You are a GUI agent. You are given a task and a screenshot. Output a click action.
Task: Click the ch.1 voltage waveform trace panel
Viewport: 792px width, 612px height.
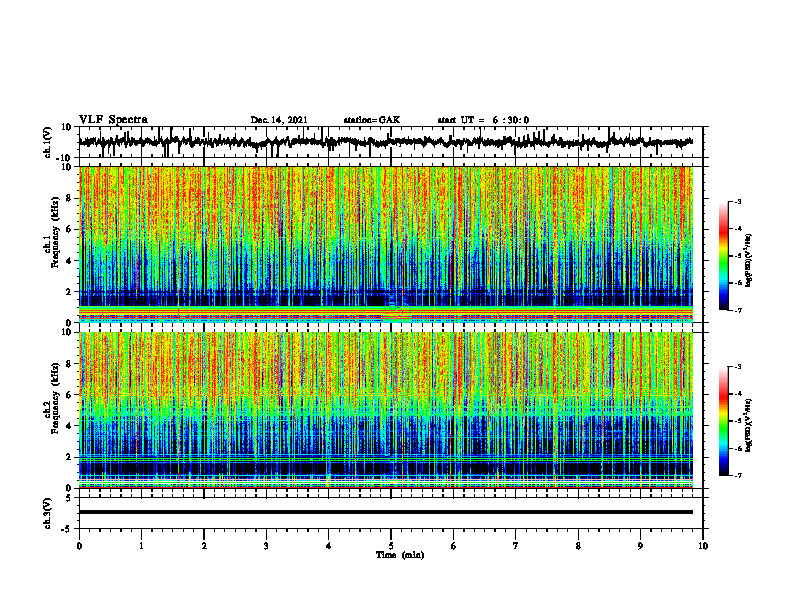point(391,142)
